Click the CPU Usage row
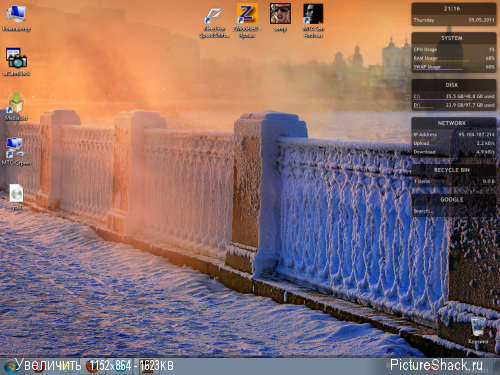The image size is (500, 375). coord(454,50)
